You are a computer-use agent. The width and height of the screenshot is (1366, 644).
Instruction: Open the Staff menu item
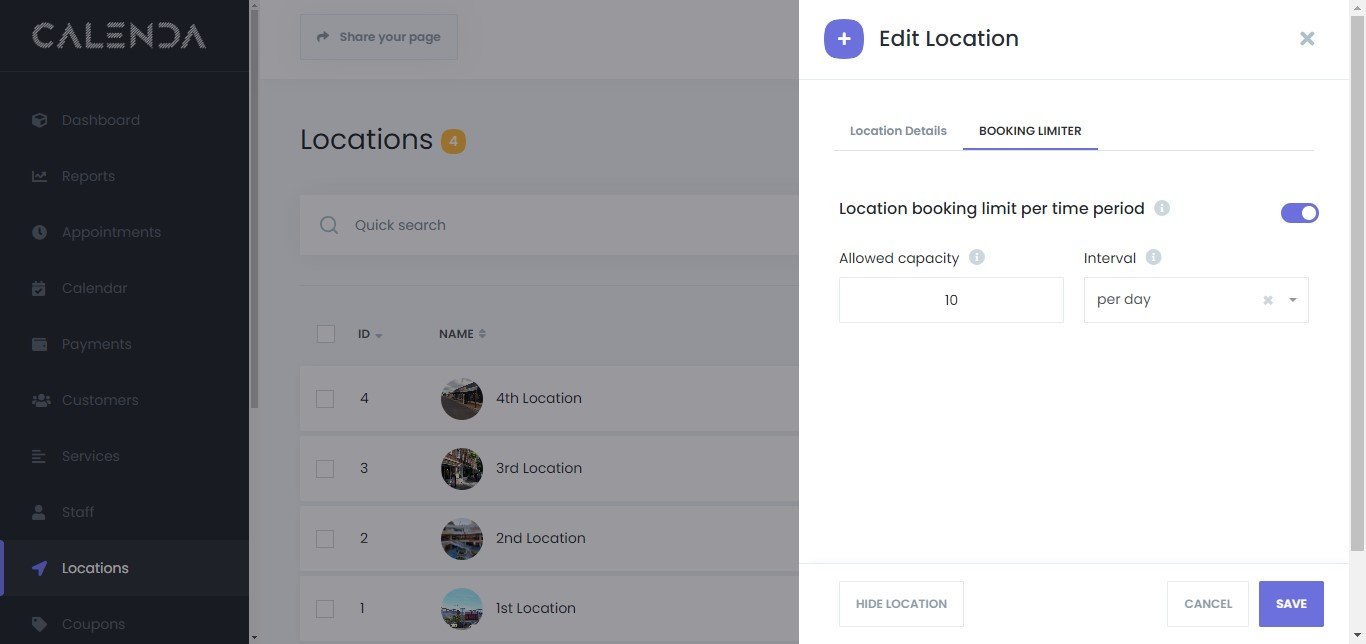[78, 512]
